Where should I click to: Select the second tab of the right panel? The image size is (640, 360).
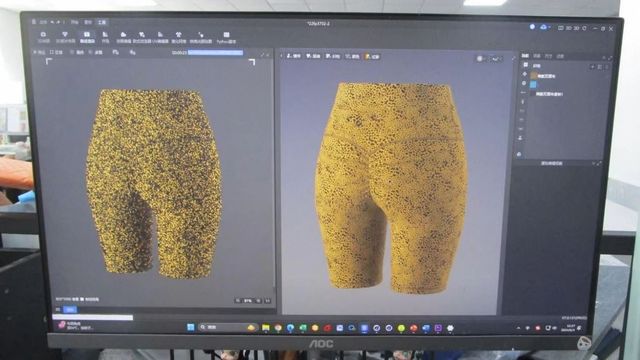537,56
